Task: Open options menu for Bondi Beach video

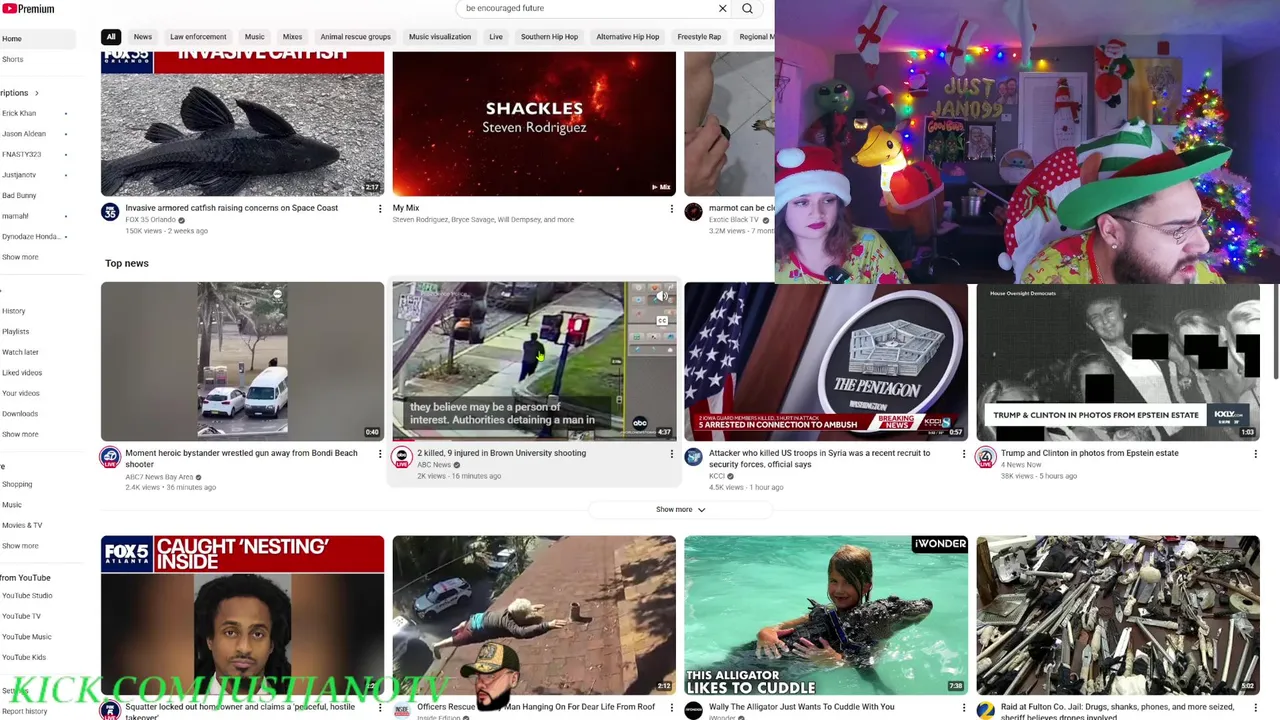Action: tap(379, 454)
